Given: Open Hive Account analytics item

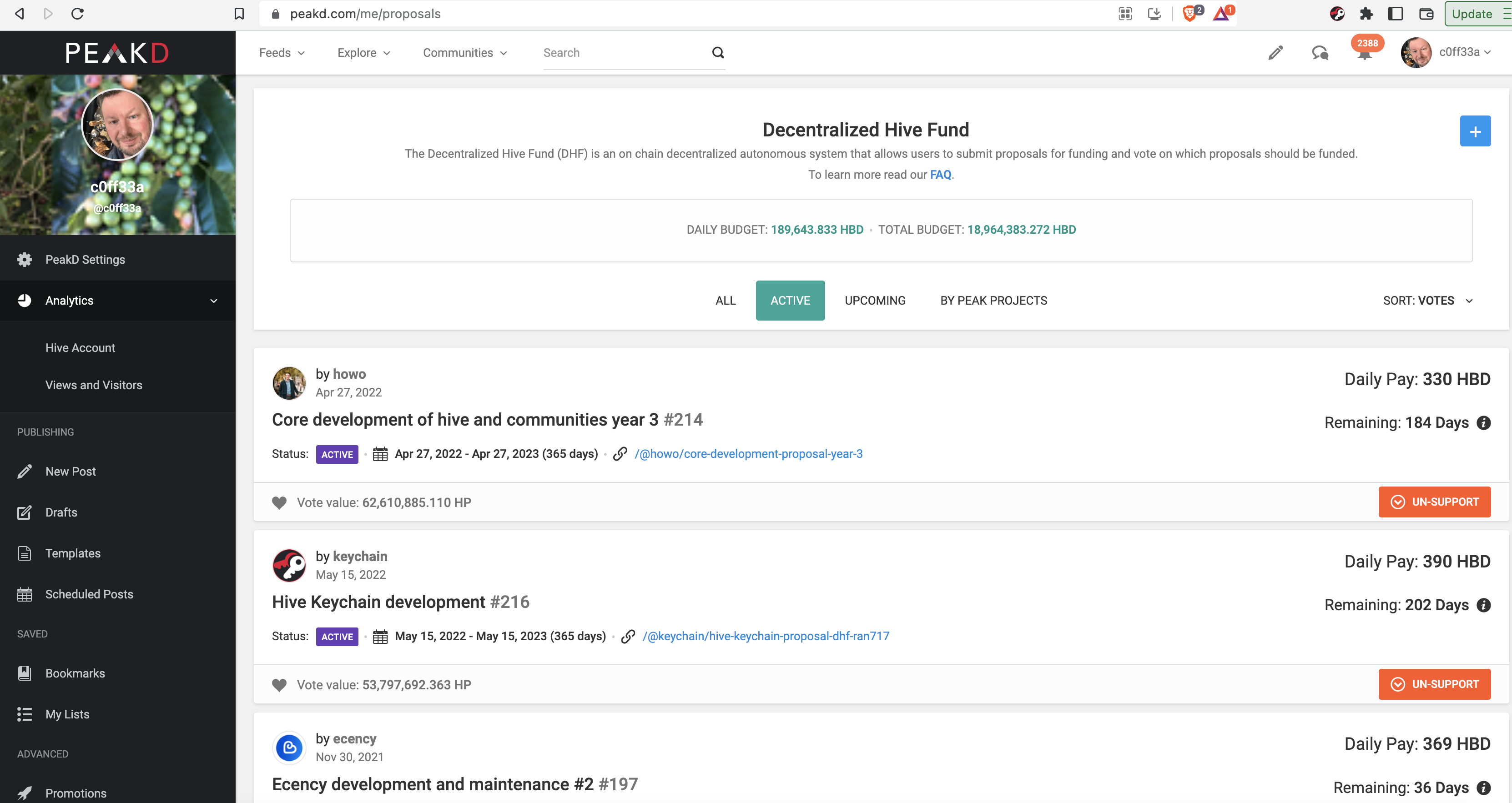Looking at the screenshot, I should pyautogui.click(x=81, y=348).
